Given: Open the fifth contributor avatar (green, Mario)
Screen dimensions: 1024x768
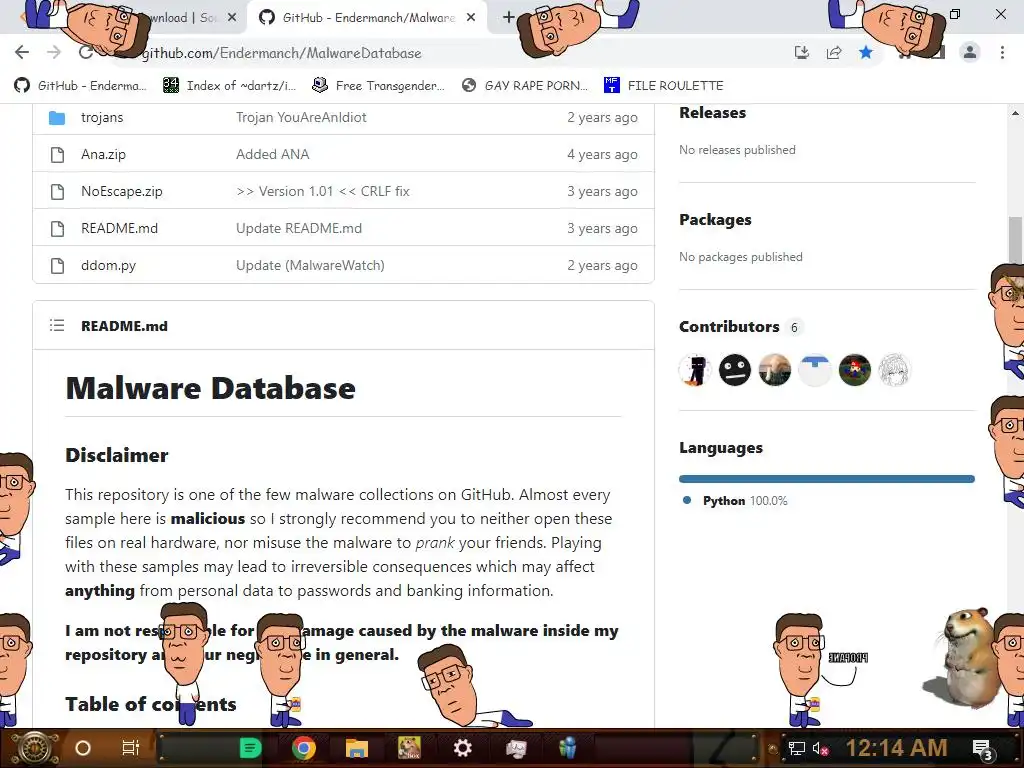Looking at the screenshot, I should pyautogui.click(x=854, y=370).
